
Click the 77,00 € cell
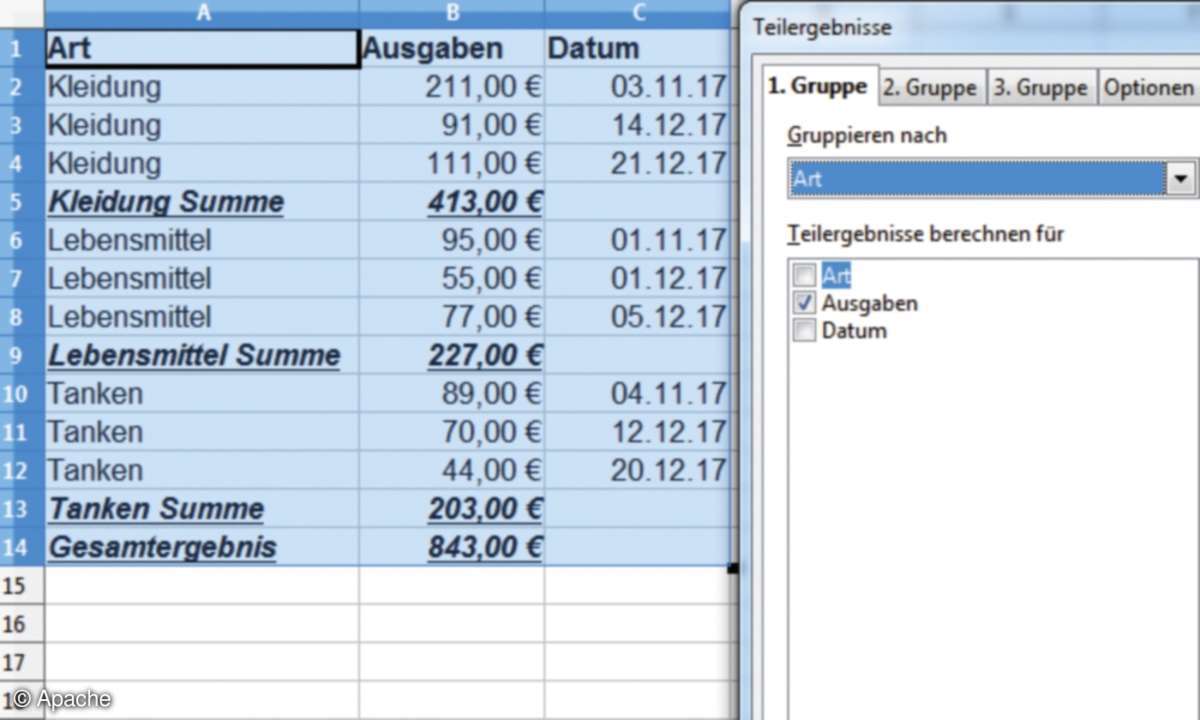452,317
